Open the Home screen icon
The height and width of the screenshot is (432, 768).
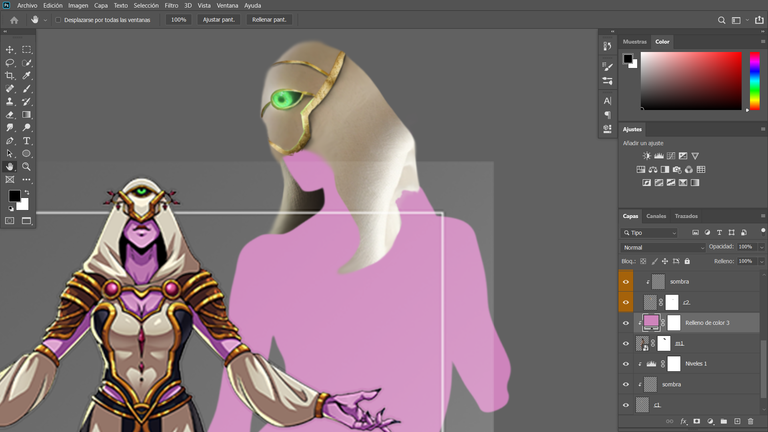14,20
